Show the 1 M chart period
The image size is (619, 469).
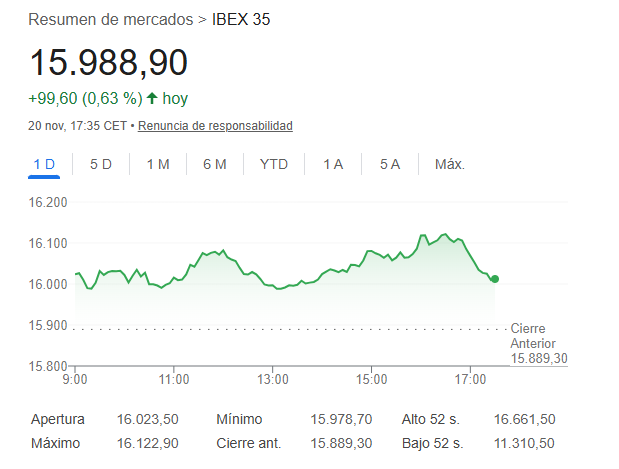tap(158, 164)
